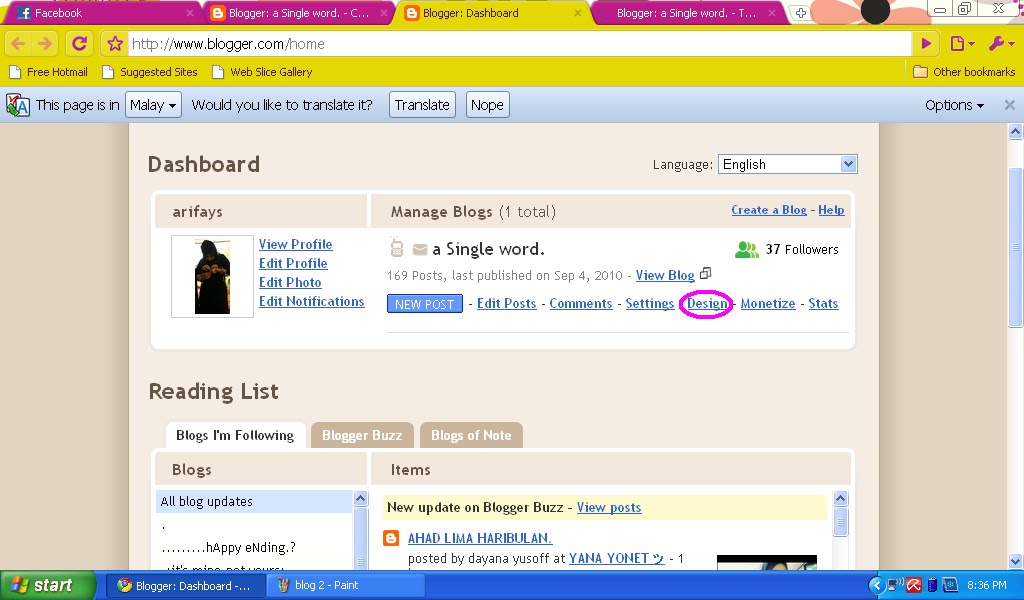Click Blogger: Dashboard taskbar button
The image size is (1024, 600).
point(183,586)
